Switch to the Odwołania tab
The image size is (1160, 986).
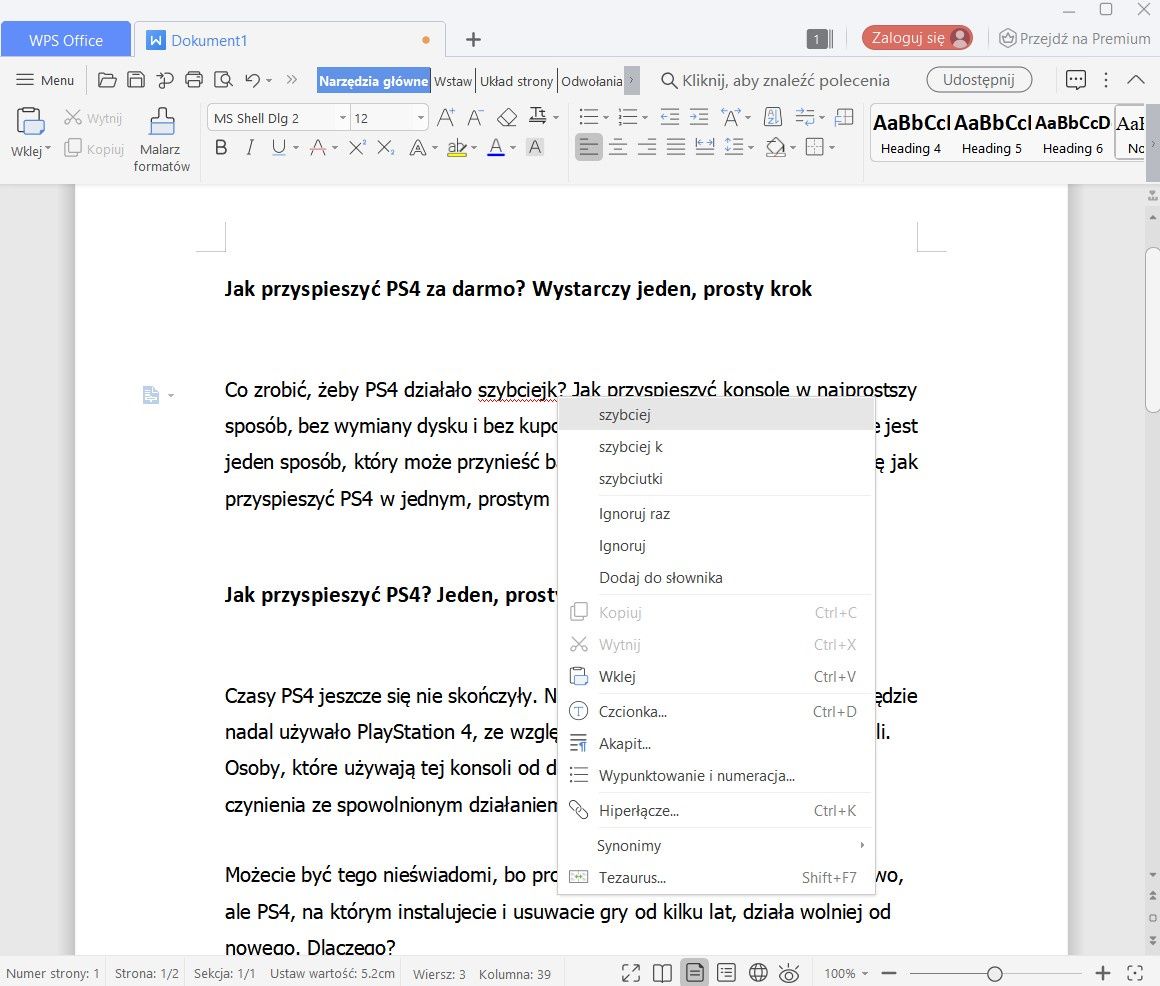click(592, 81)
